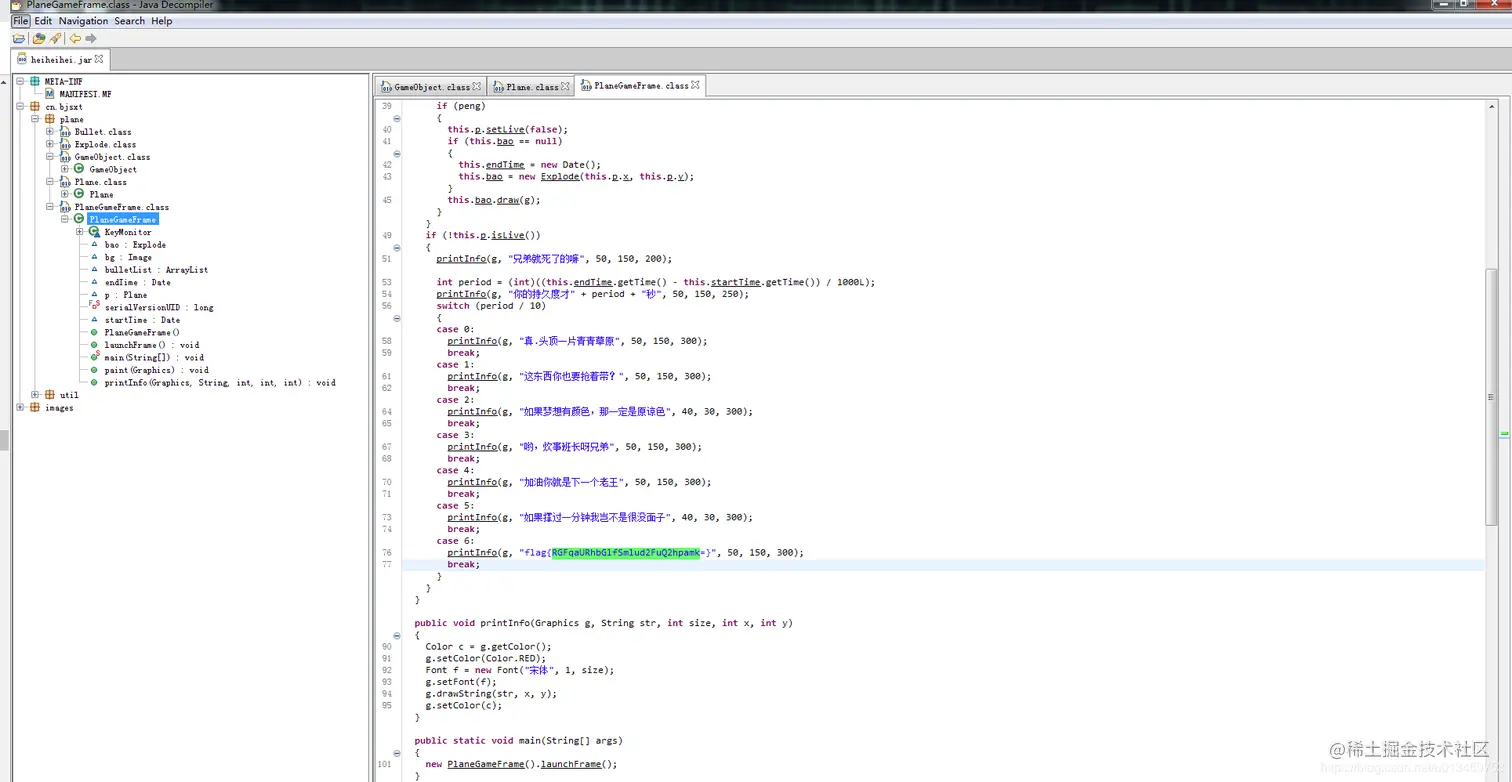Expand the images package node

click(x=20, y=407)
